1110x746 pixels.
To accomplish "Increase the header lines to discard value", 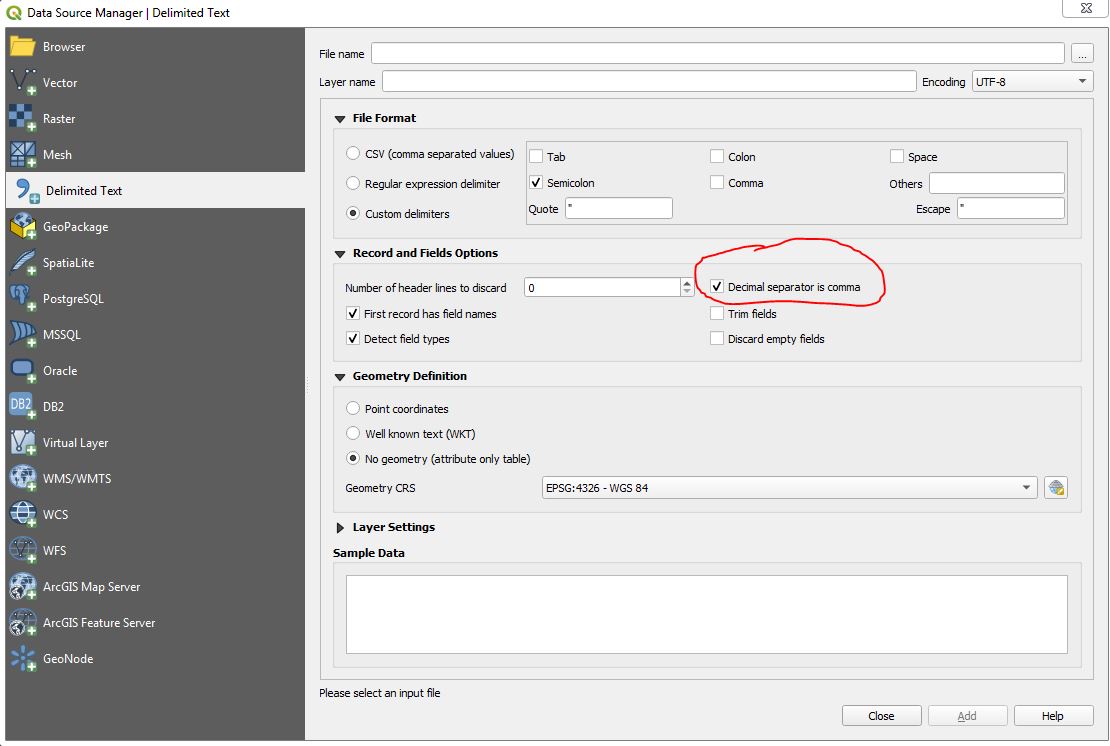I will 687,282.
